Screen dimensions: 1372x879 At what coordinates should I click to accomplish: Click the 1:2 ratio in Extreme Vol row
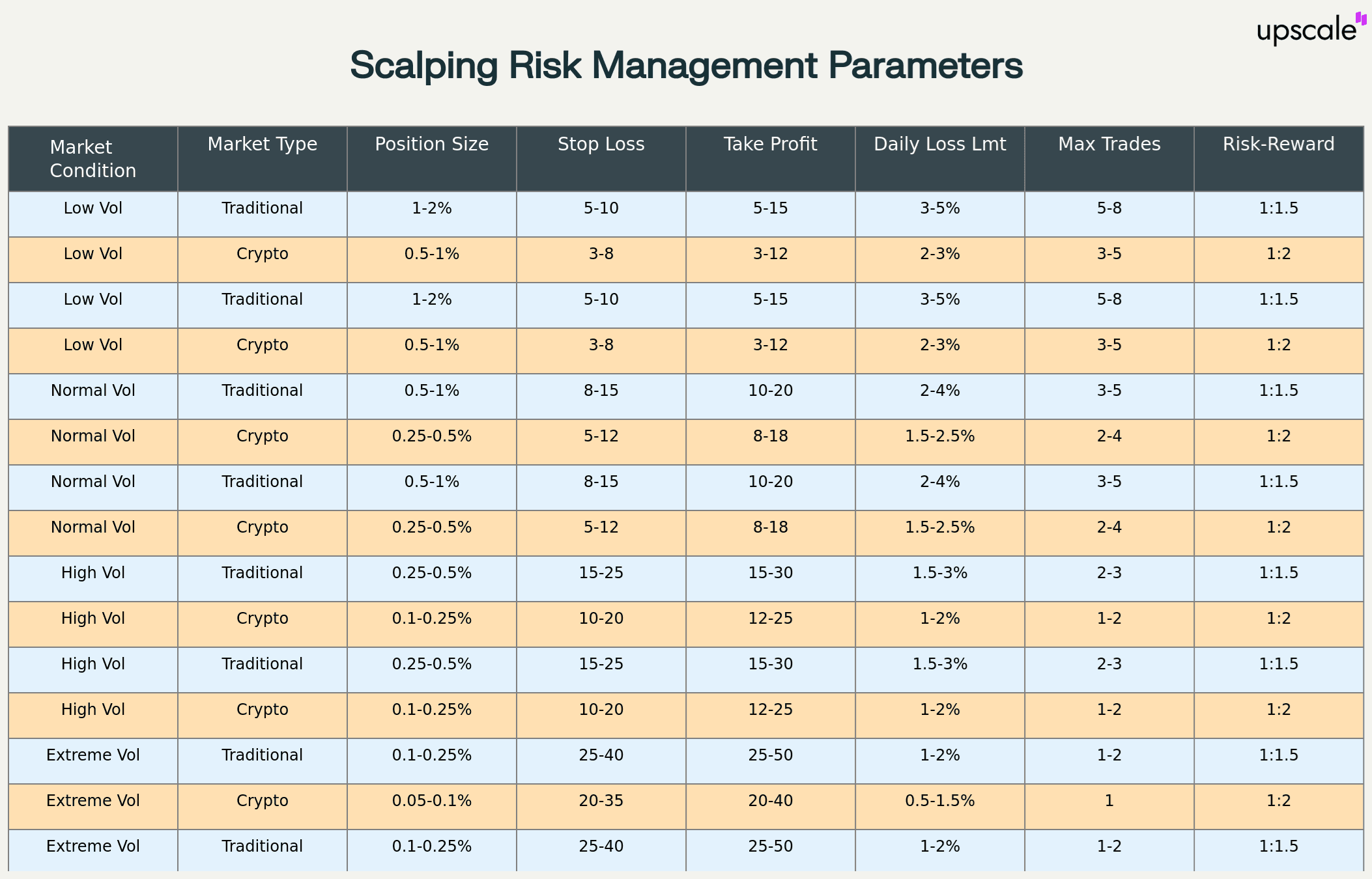[x=1279, y=801]
